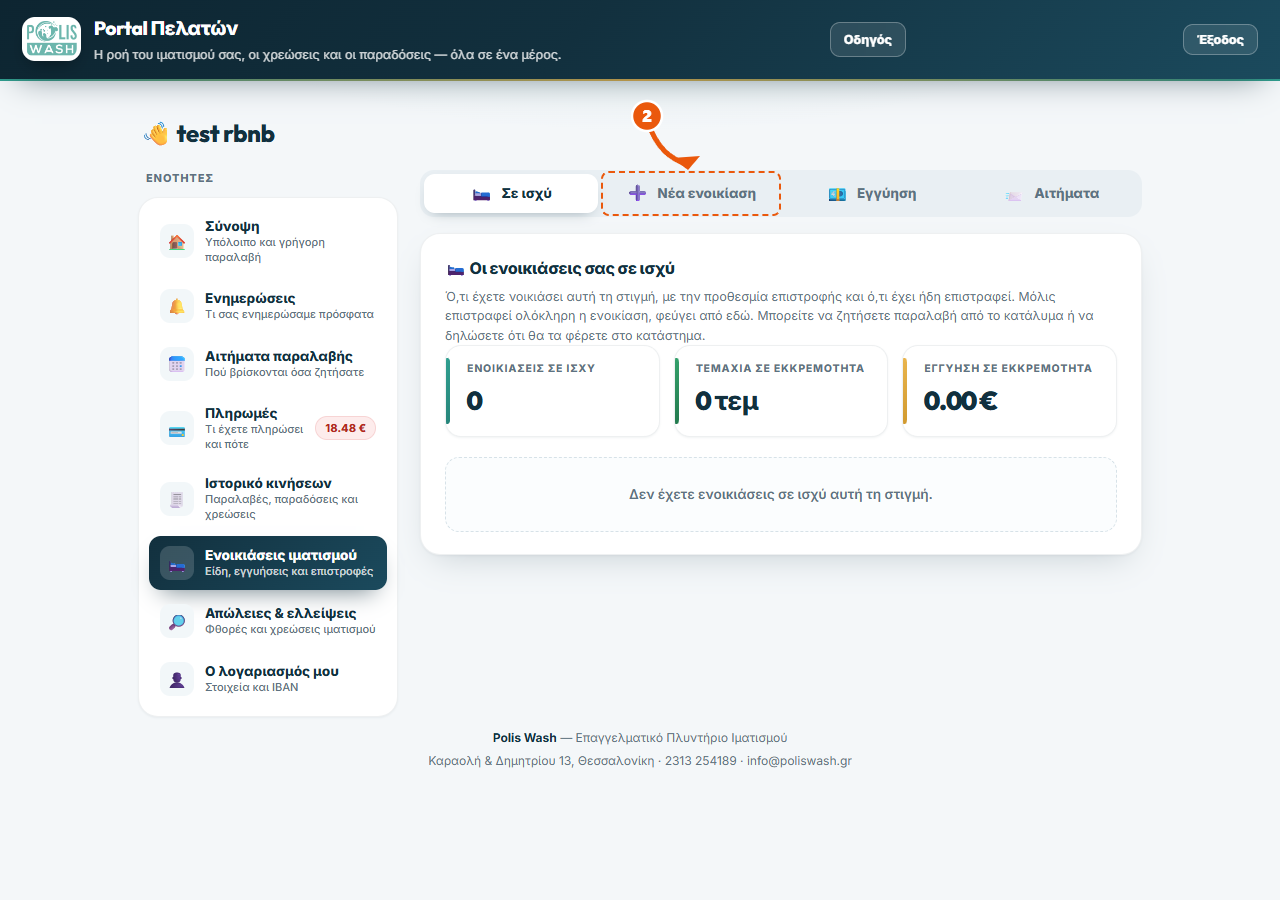
Task: Click the magnifier icon beside Απώλειες & ελλείψεις
Action: coord(177,621)
